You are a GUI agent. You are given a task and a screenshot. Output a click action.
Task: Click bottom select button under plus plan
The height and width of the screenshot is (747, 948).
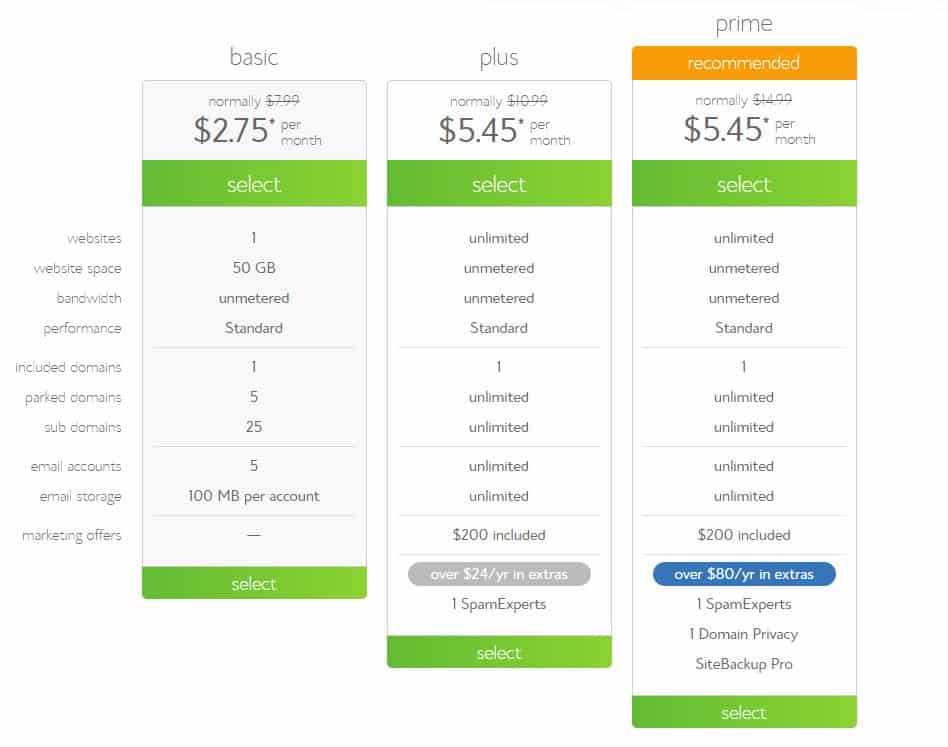(x=499, y=652)
